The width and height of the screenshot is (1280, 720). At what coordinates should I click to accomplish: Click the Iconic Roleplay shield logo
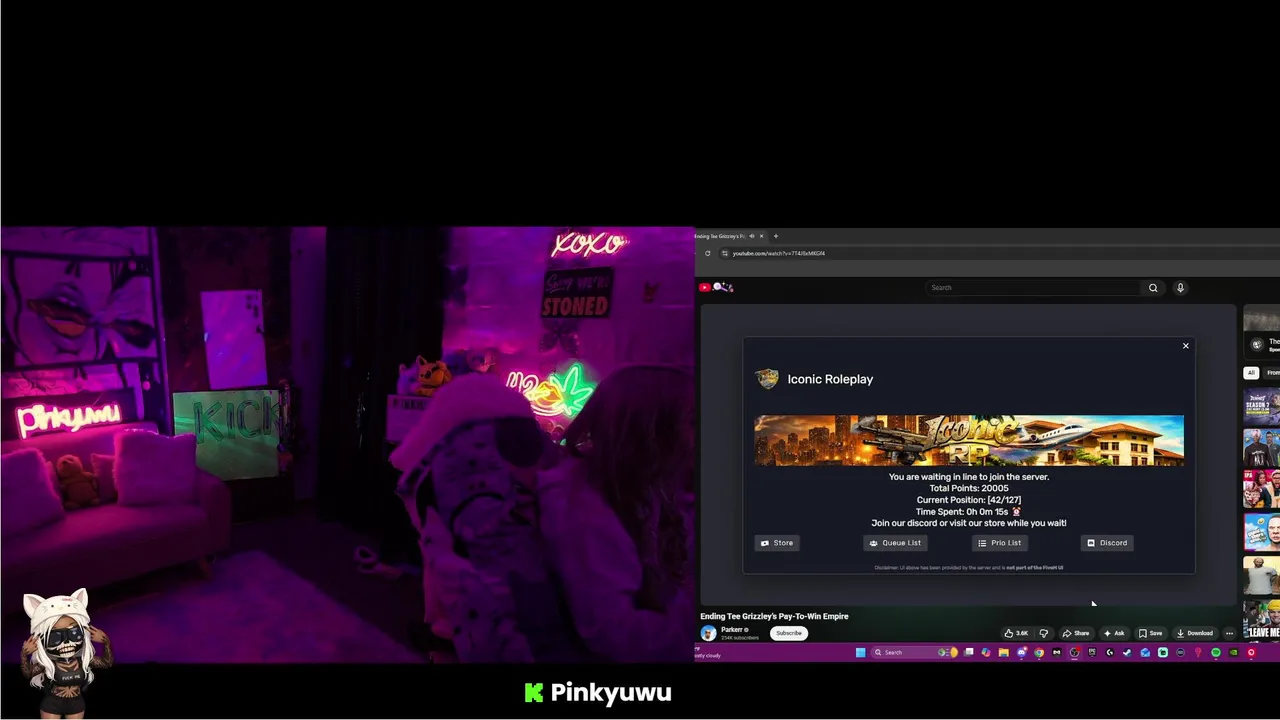coord(767,378)
